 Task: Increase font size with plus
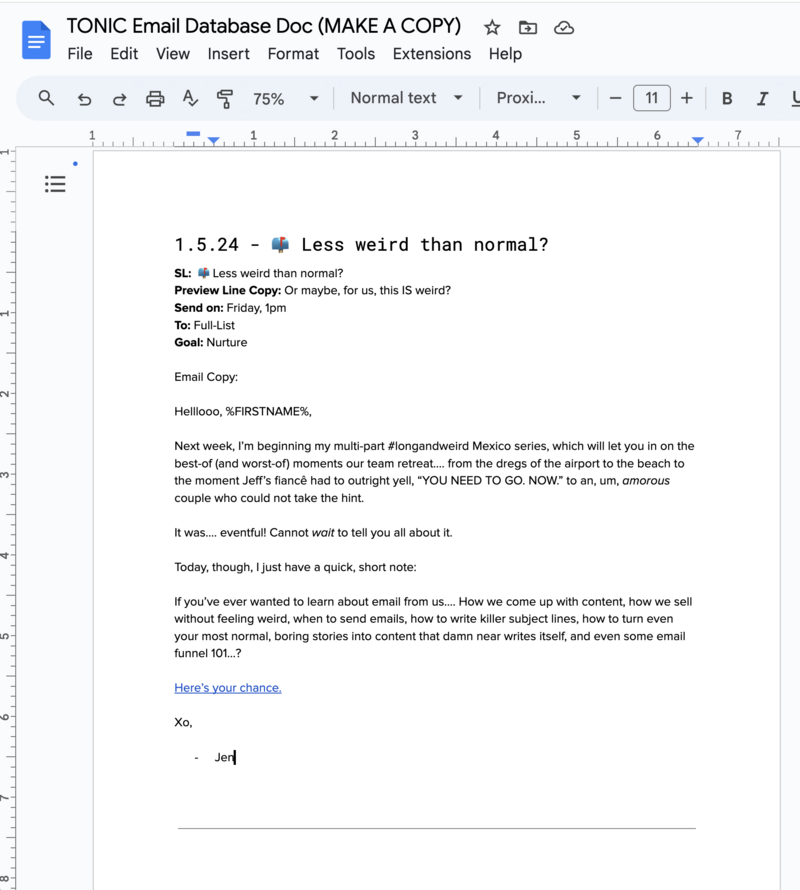coord(686,98)
